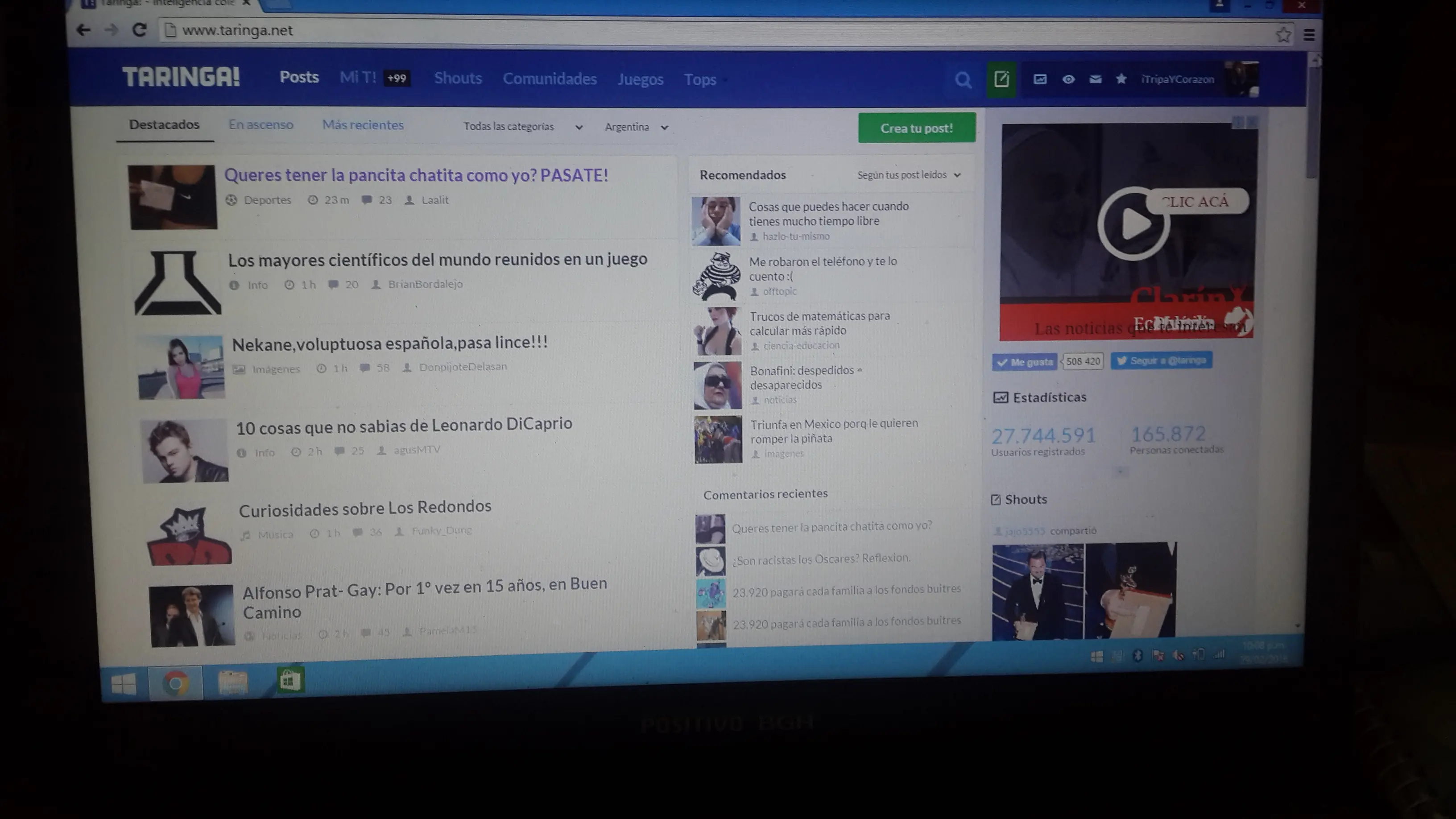1456x819 pixels.
Task: Open recommended Trucos de matemáticas
Action: pyautogui.click(x=819, y=323)
